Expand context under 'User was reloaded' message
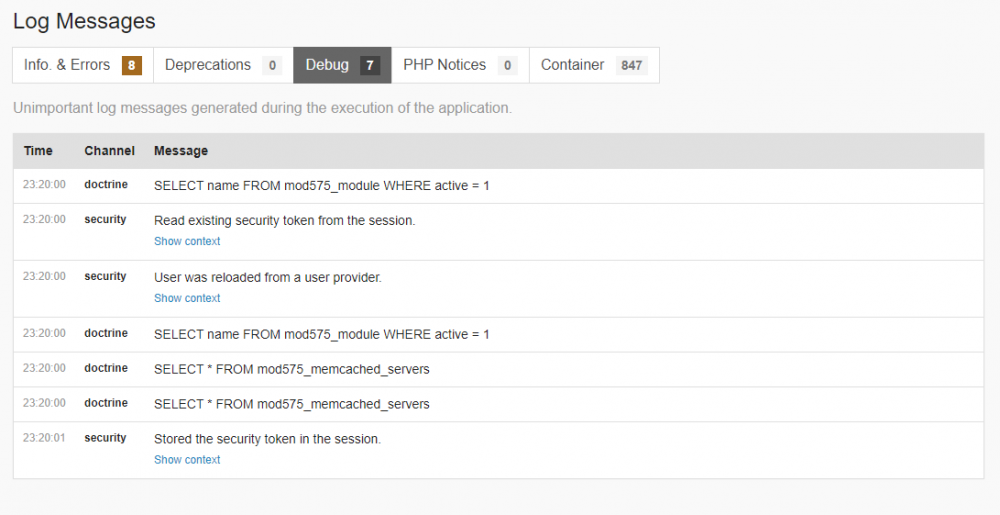 coord(187,298)
